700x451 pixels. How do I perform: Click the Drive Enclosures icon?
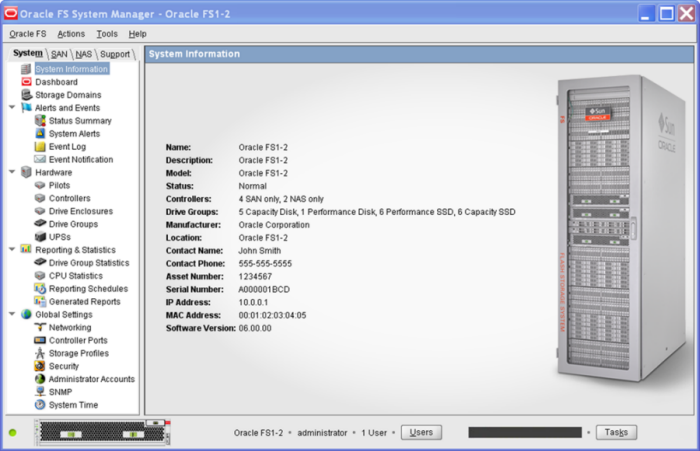pyautogui.click(x=40, y=211)
